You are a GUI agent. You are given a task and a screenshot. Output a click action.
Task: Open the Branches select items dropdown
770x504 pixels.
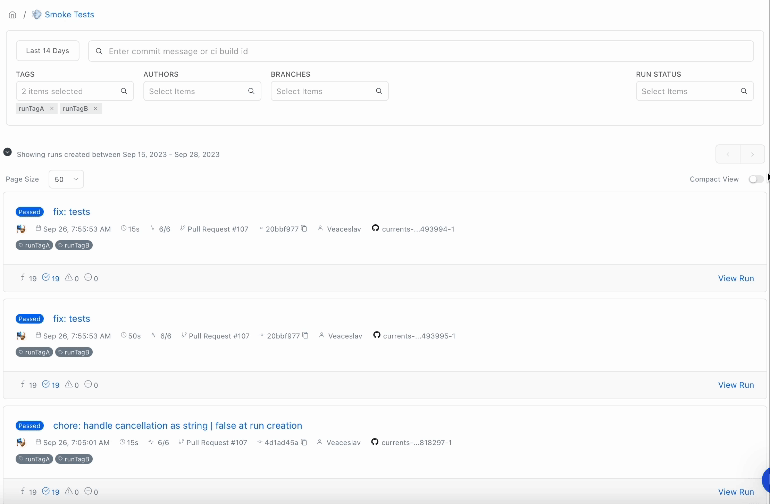coord(330,91)
